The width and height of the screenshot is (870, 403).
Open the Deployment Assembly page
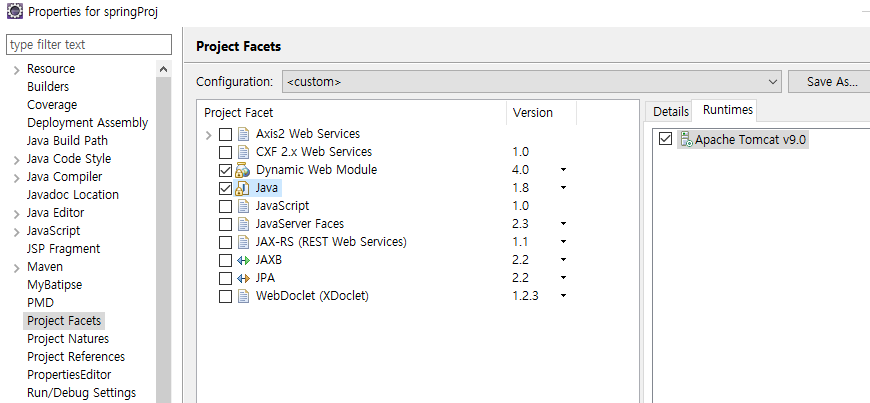(x=87, y=123)
